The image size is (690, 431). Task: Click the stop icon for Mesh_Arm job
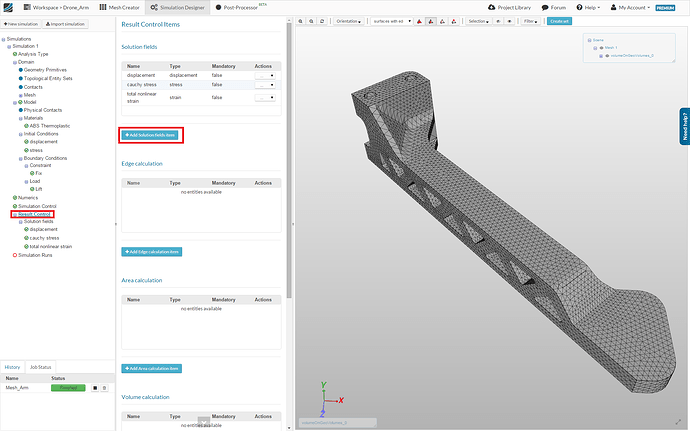[95, 387]
